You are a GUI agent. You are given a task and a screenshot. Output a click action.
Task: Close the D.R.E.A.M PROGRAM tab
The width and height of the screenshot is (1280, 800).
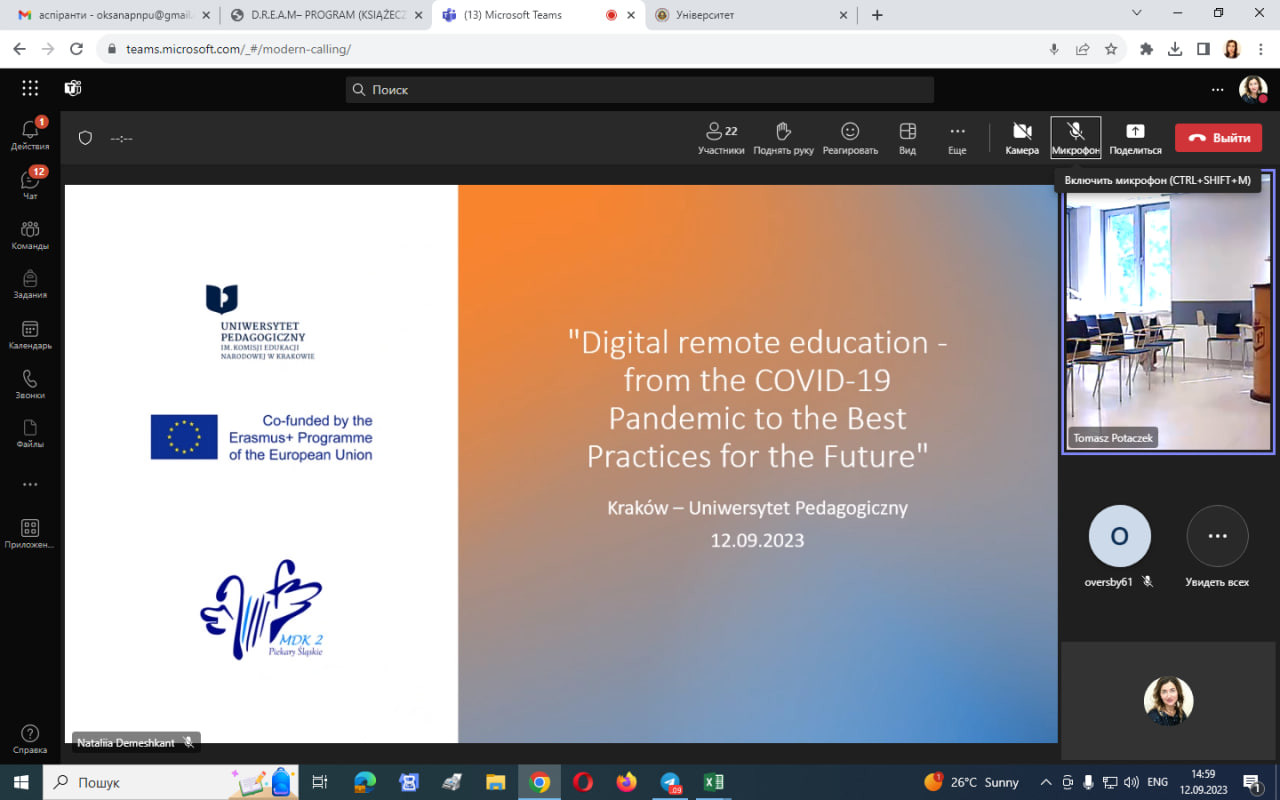click(417, 15)
